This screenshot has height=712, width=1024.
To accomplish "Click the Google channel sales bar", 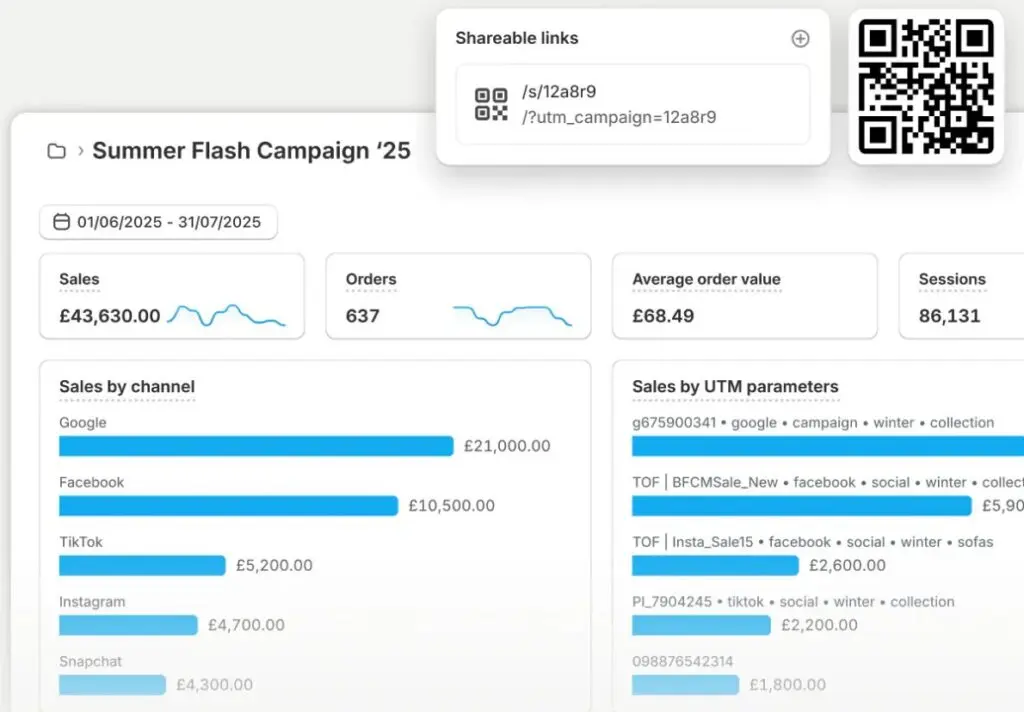I will [256, 446].
